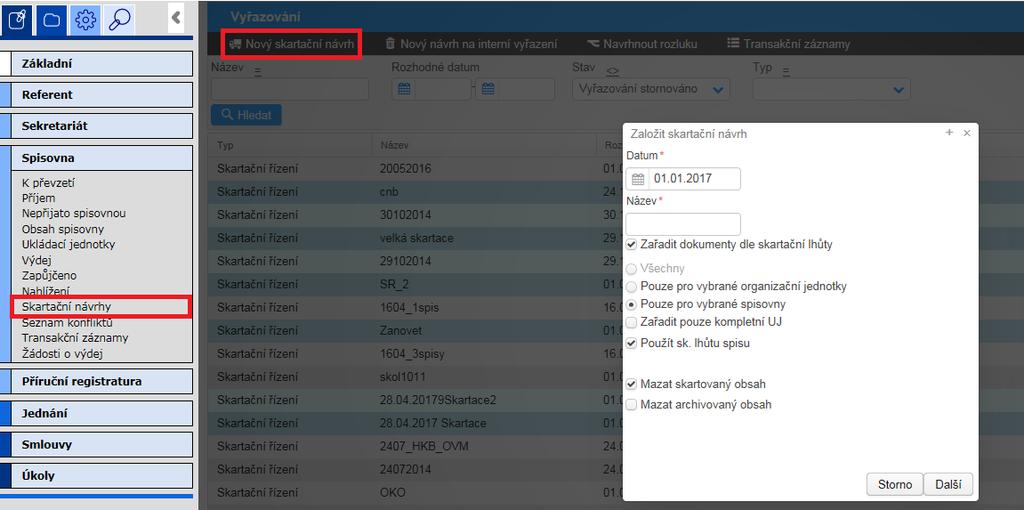
Task: Open the settings gear icon
Action: pyautogui.click(x=86, y=20)
